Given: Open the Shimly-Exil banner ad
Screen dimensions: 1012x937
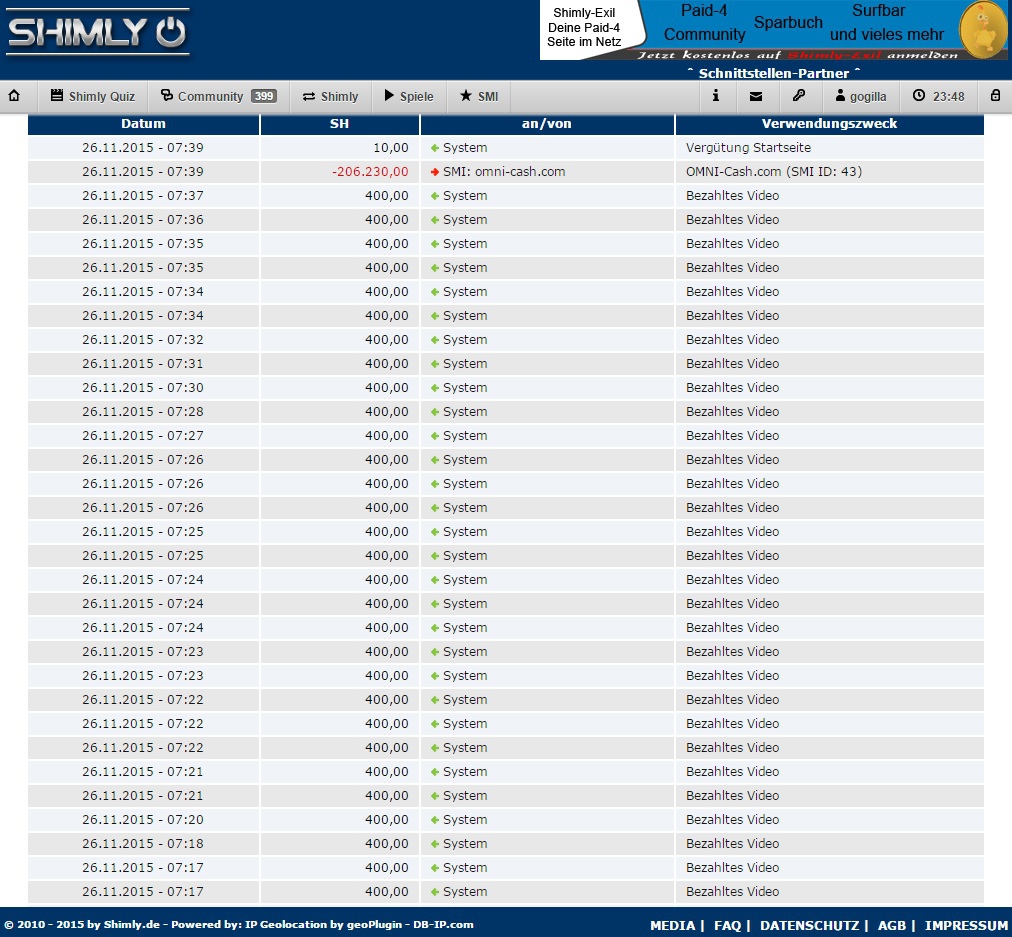Looking at the screenshot, I should point(773,30).
